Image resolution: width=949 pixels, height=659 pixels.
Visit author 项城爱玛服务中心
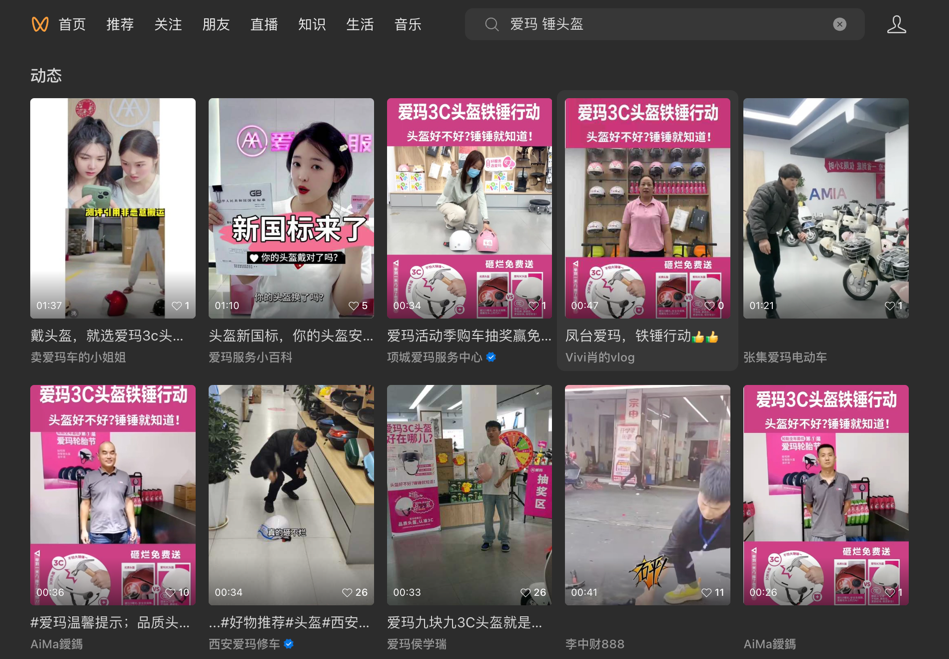tap(435, 357)
